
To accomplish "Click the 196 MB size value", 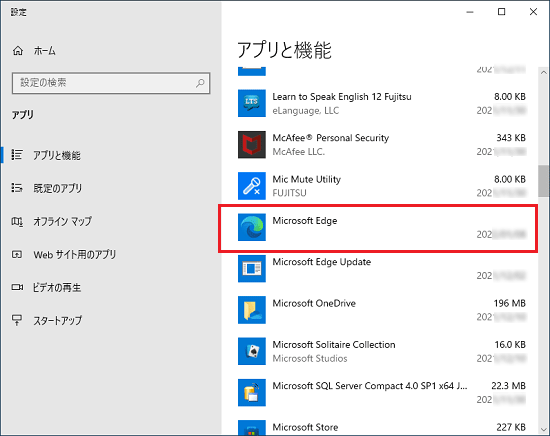I will point(509,303).
